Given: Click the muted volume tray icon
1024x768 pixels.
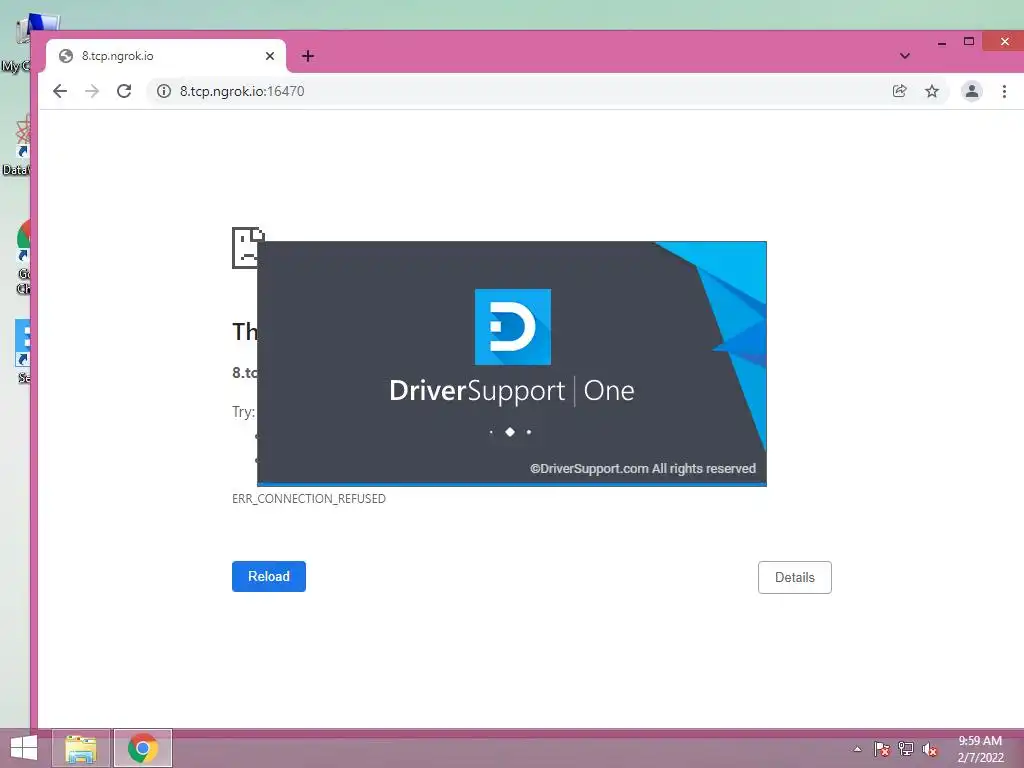Looking at the screenshot, I should 930,749.
